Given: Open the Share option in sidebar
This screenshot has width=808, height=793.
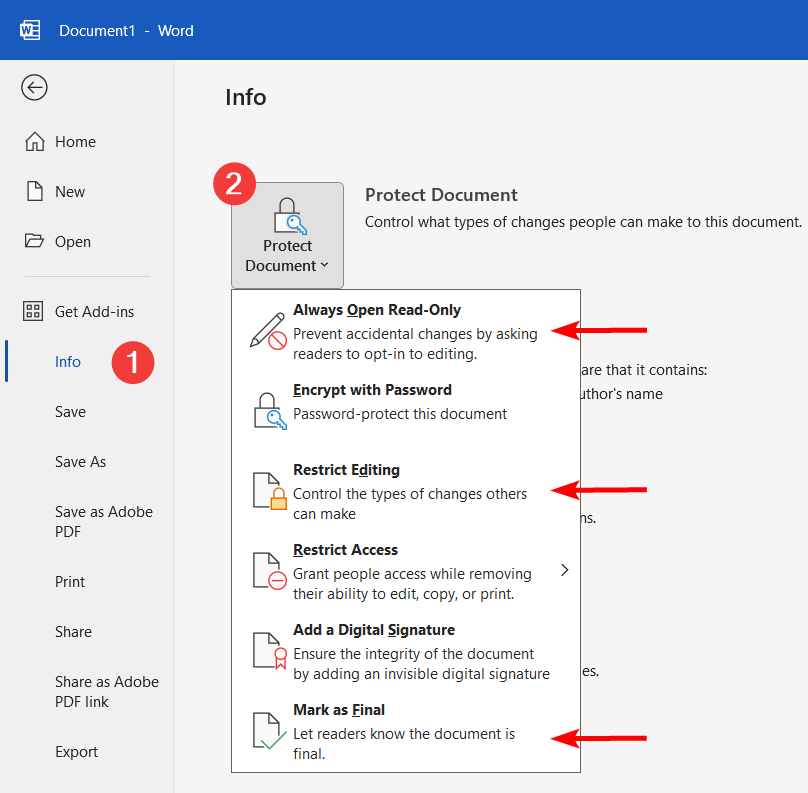Looking at the screenshot, I should click(73, 632).
